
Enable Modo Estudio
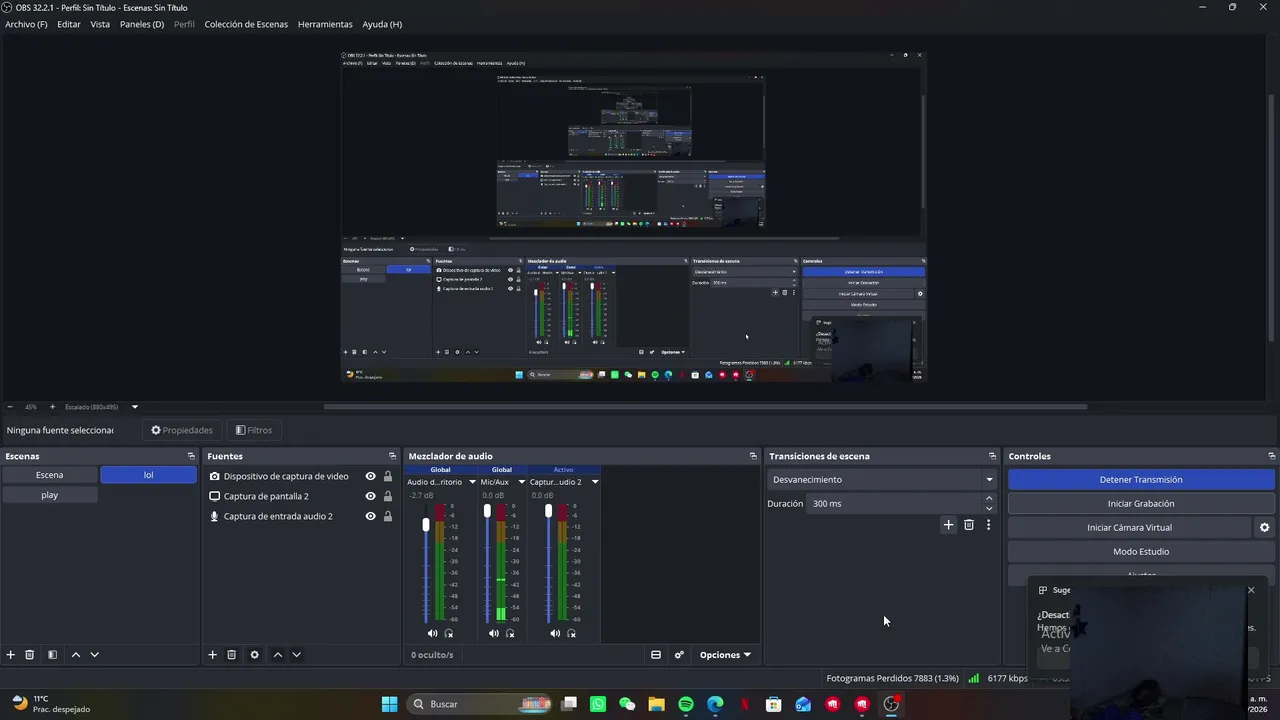pyautogui.click(x=1141, y=551)
